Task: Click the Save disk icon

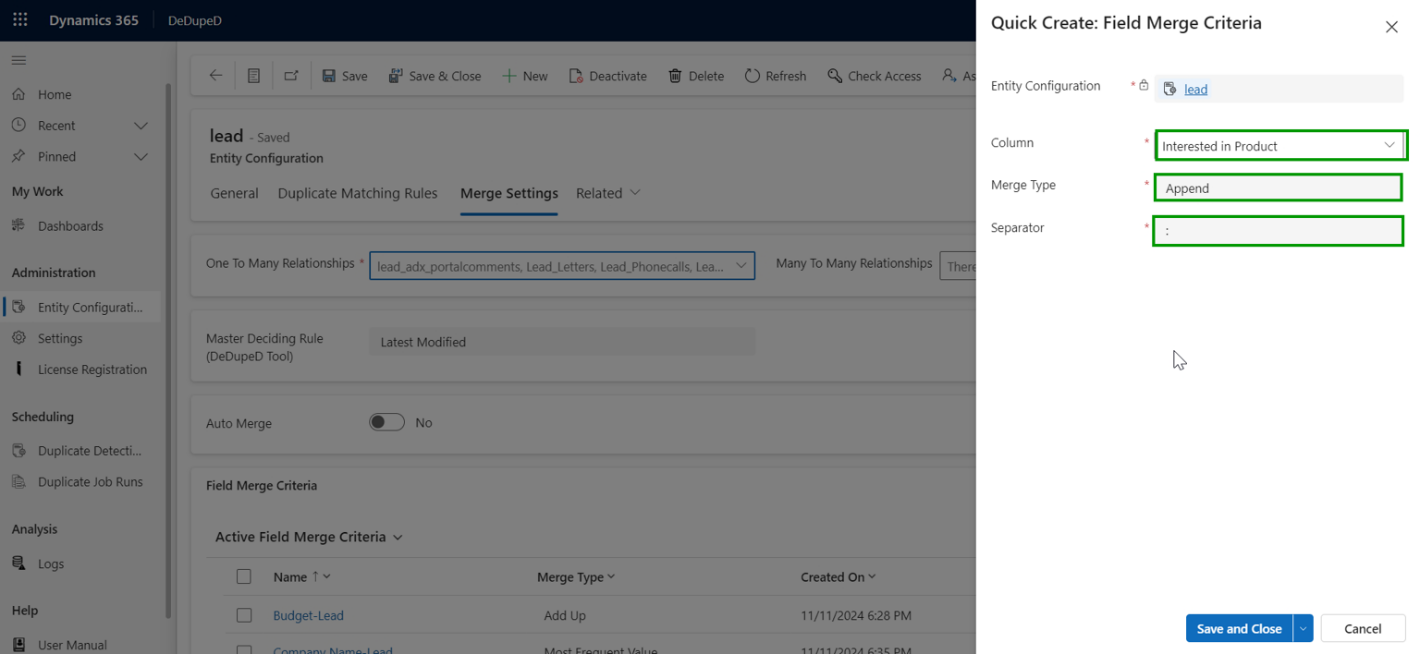Action: tap(329, 76)
